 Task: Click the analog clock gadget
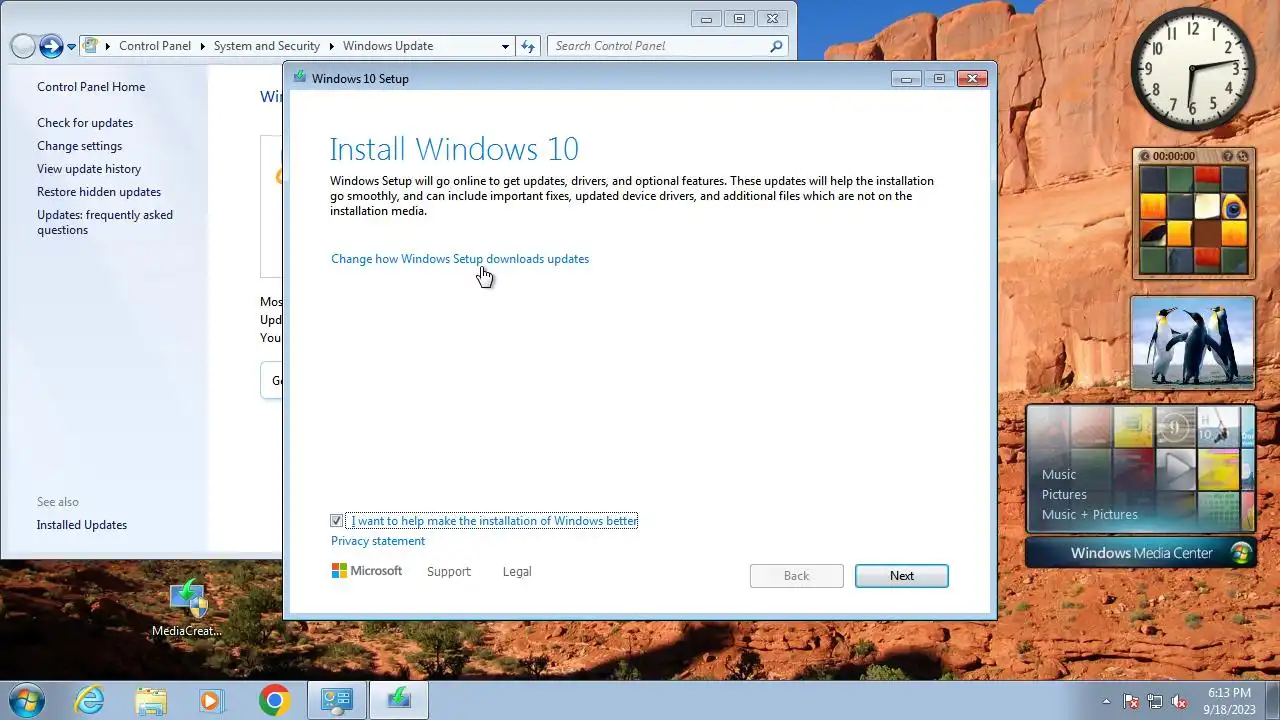[x=1193, y=69]
